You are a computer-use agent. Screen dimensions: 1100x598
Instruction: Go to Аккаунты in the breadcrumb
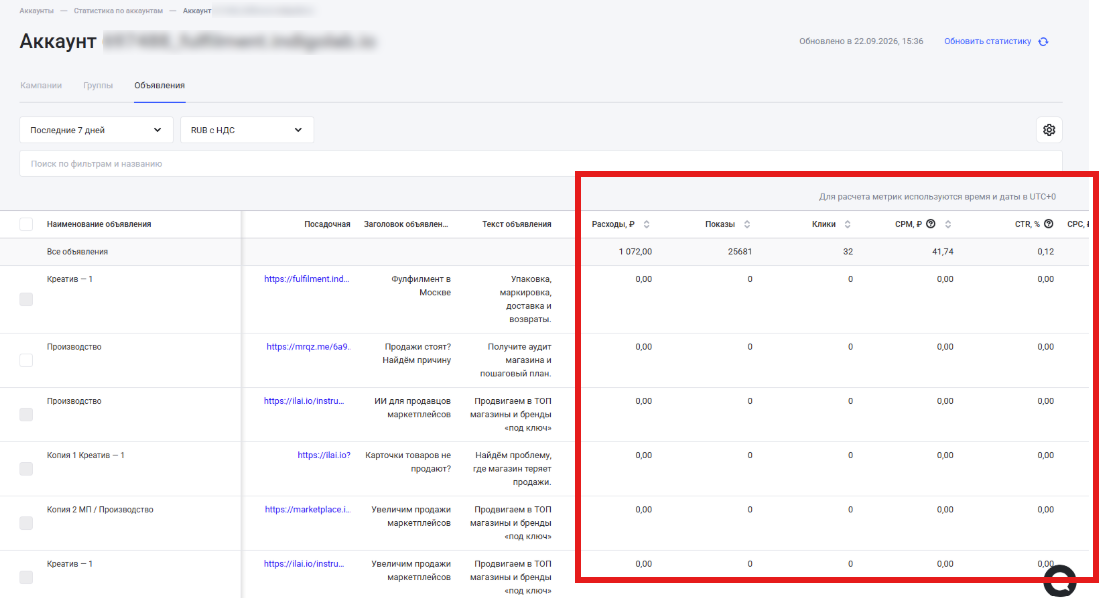click(x=36, y=11)
